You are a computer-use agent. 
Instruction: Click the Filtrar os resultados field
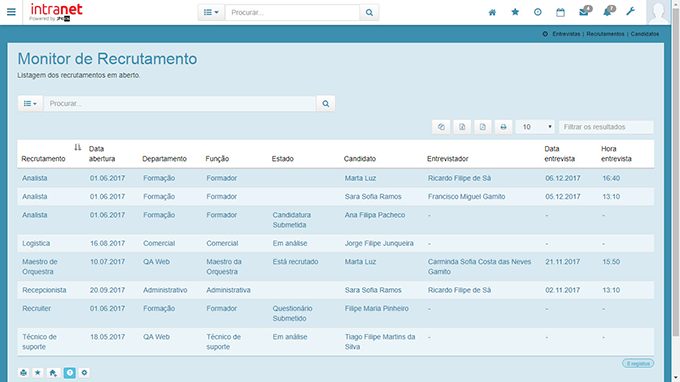point(606,127)
